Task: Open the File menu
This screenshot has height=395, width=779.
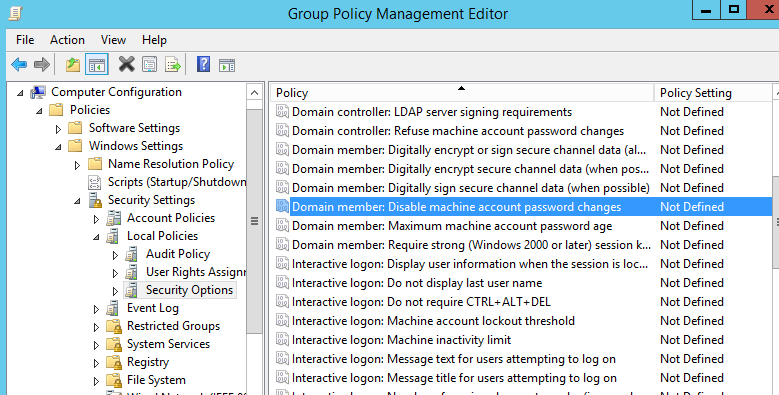Action: (25, 40)
